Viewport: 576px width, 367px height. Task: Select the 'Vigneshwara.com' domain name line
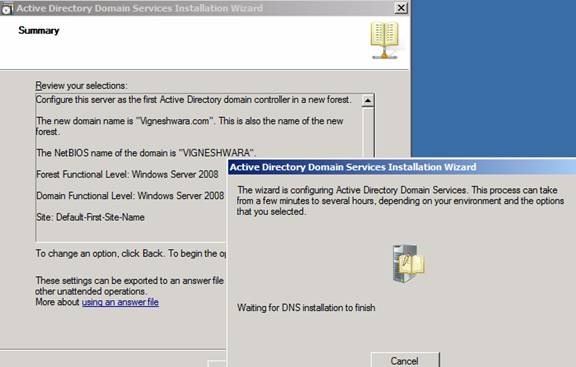click(x=190, y=126)
